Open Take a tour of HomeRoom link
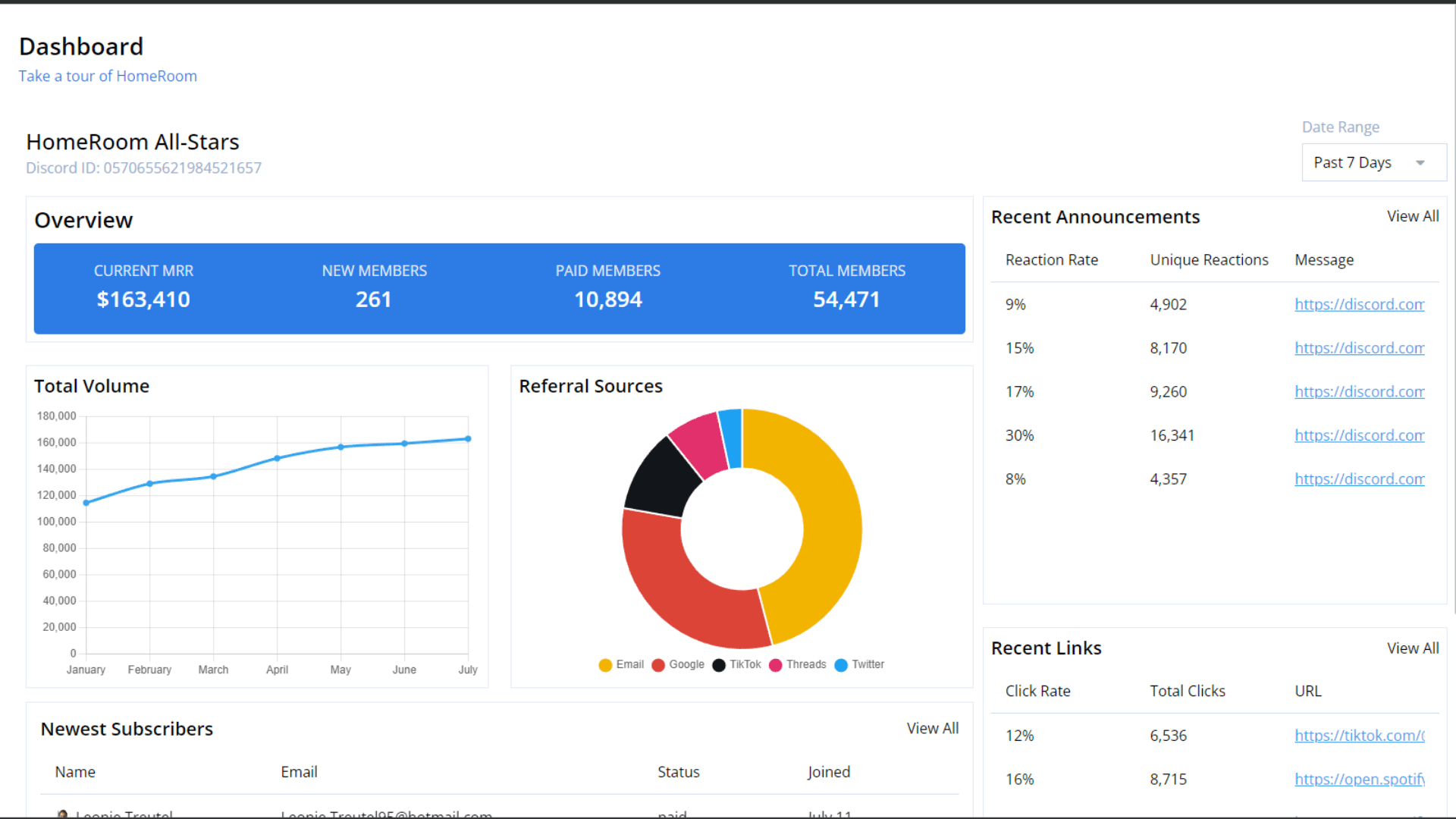1456x819 pixels. tap(108, 76)
